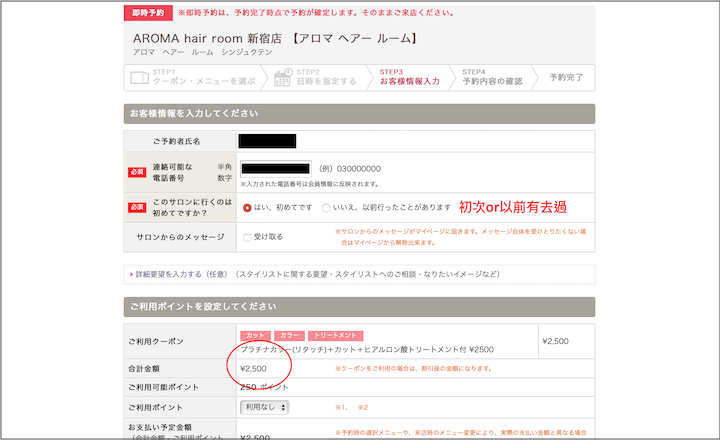The height and width of the screenshot is (440, 720).
Task: Expand 詳細要望を入力する optional section
Action: tap(177, 273)
